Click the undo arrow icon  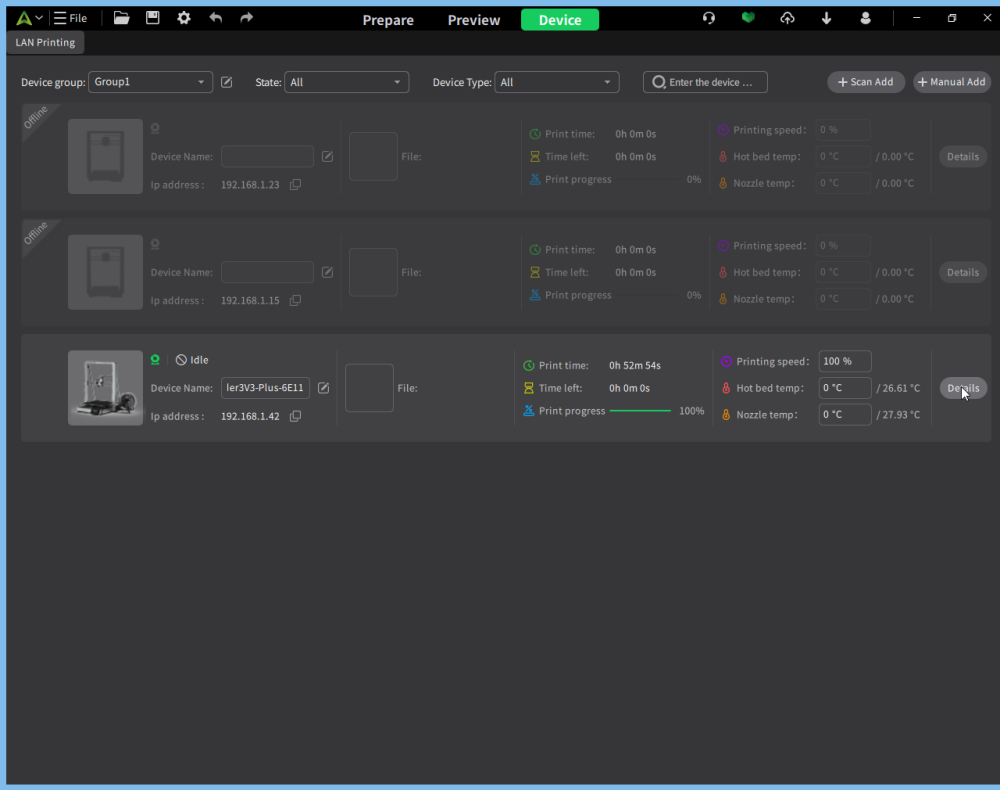click(x=216, y=18)
